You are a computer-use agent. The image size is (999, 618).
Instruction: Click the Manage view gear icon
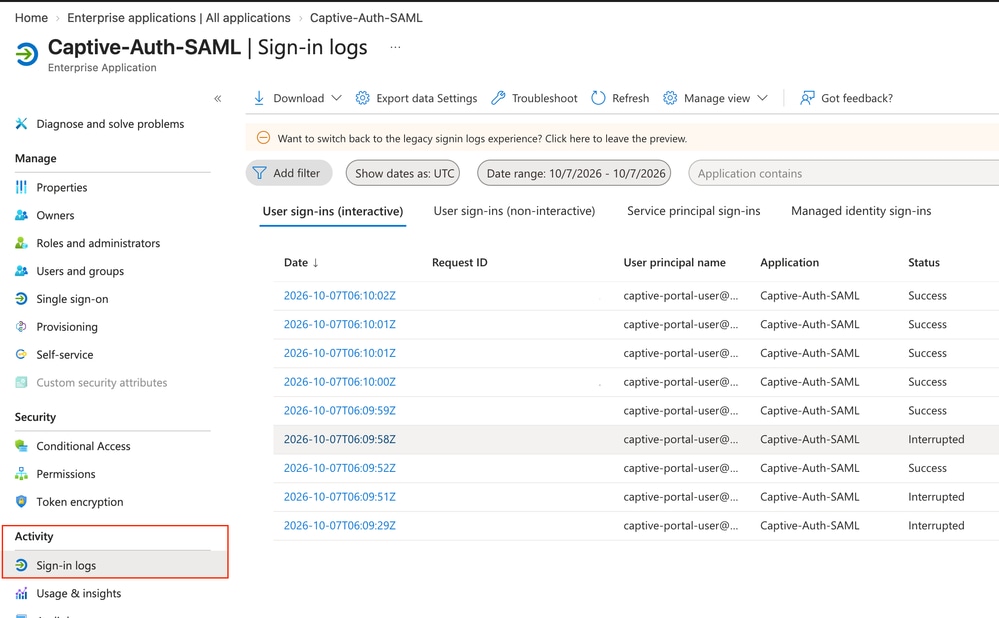670,98
